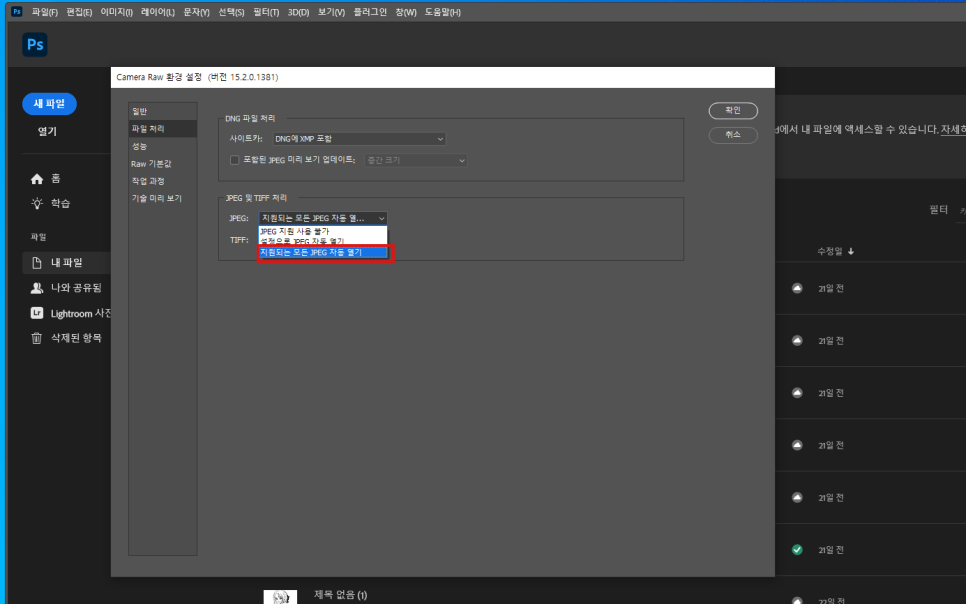Open the 보기(V) menu
The height and width of the screenshot is (604, 966).
click(x=331, y=12)
